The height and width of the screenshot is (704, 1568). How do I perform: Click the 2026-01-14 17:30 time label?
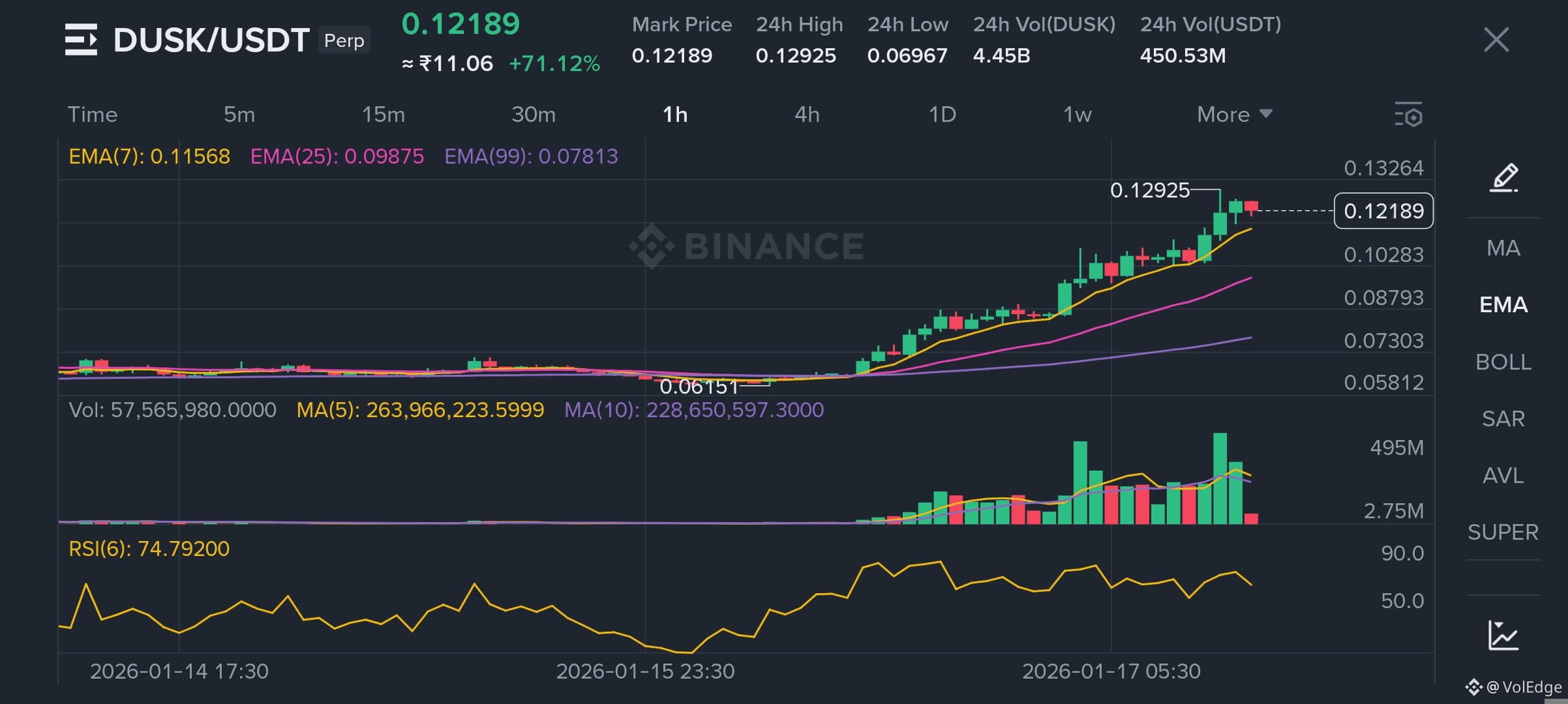[x=179, y=671]
